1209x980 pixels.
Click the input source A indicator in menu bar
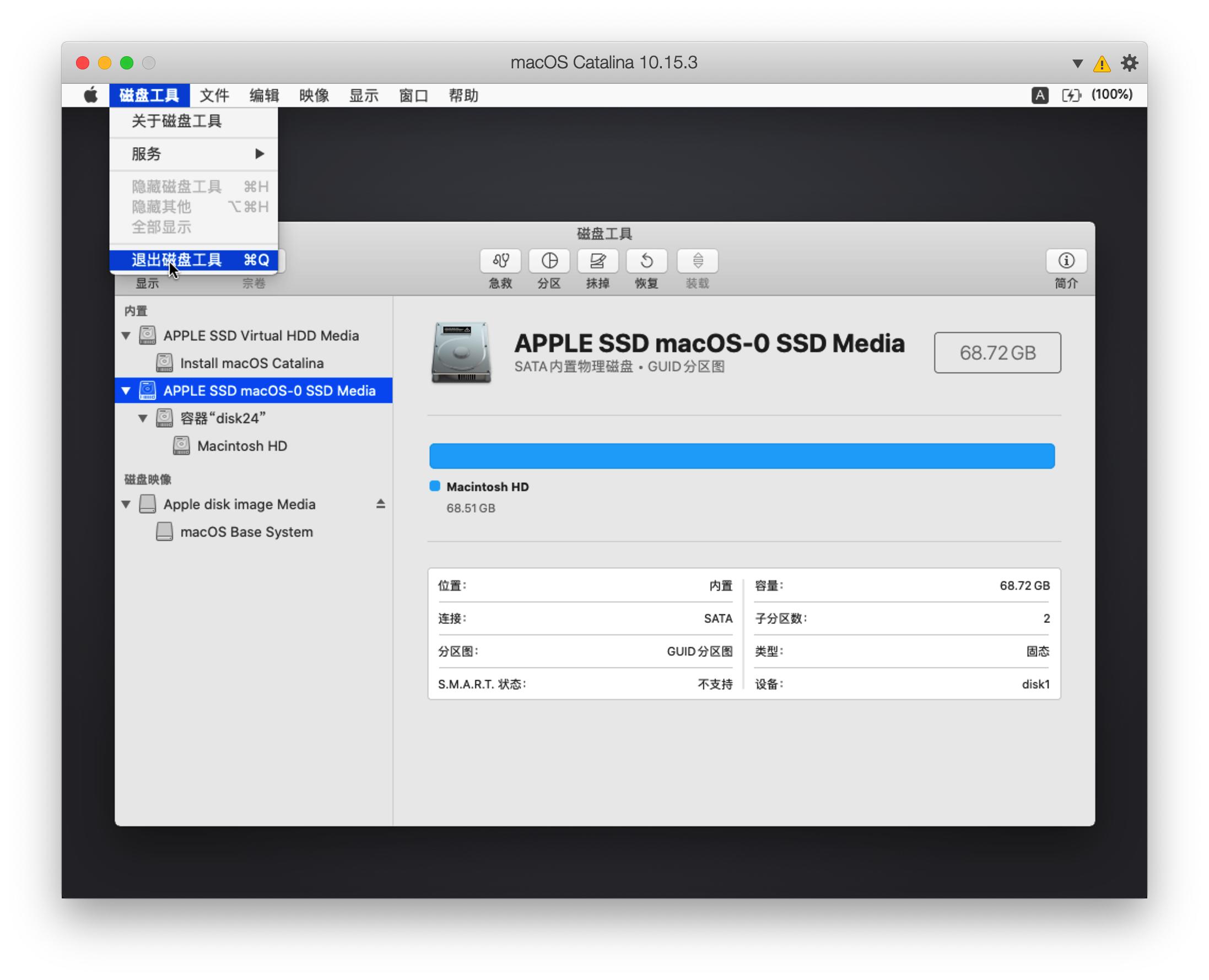click(1040, 95)
